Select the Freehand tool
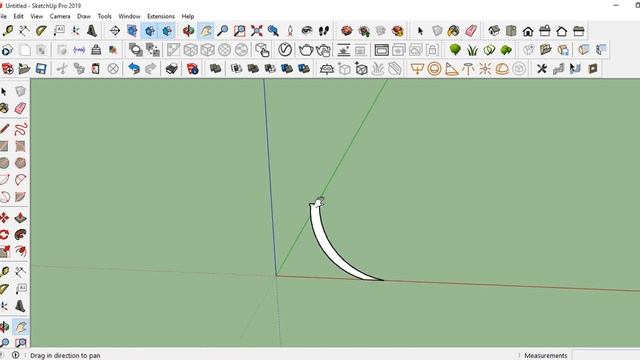Image resolution: width=640 pixels, height=360 pixels. click(x=20, y=129)
